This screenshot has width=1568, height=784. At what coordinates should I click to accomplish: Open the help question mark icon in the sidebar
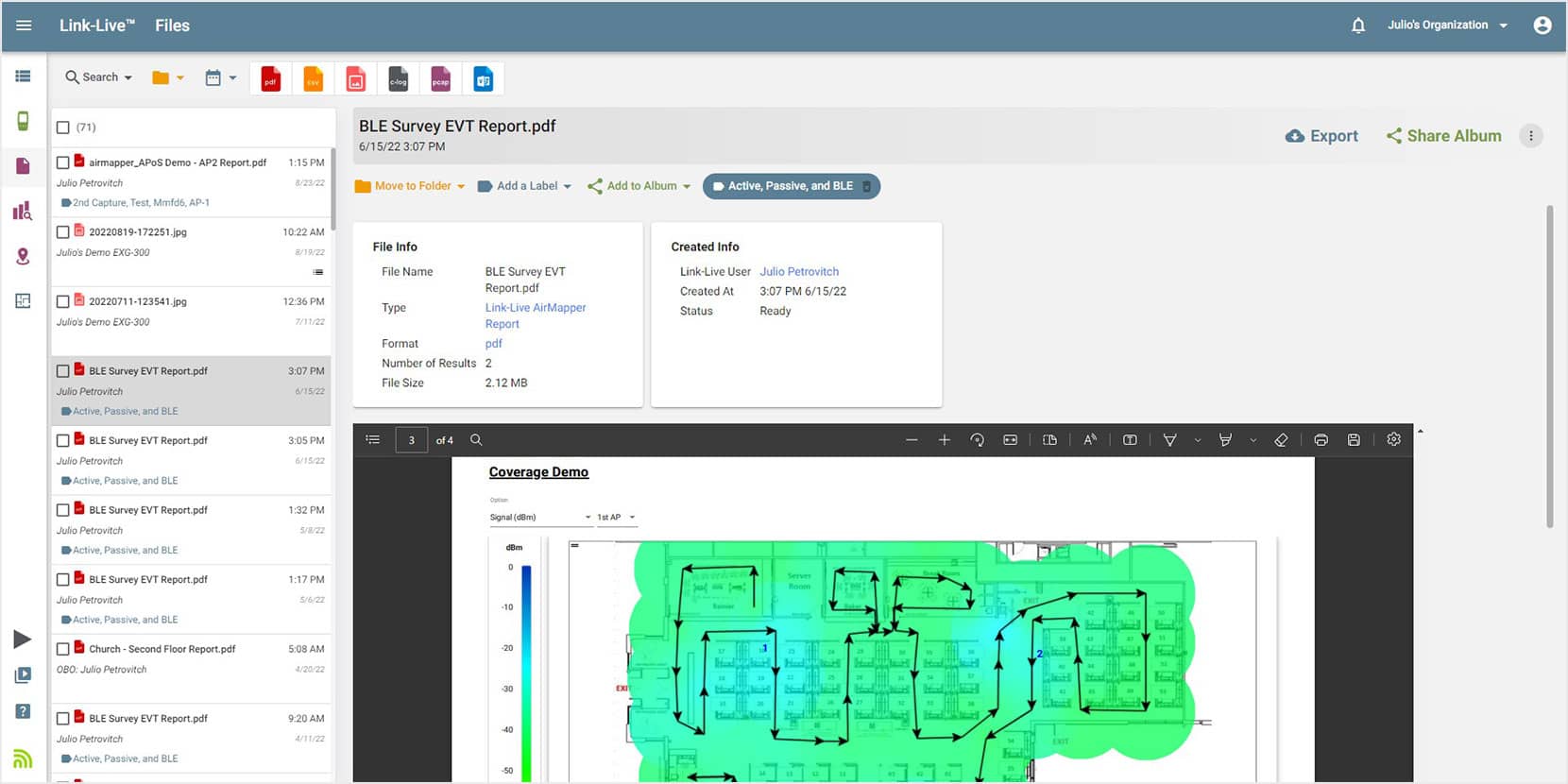pyautogui.click(x=23, y=711)
